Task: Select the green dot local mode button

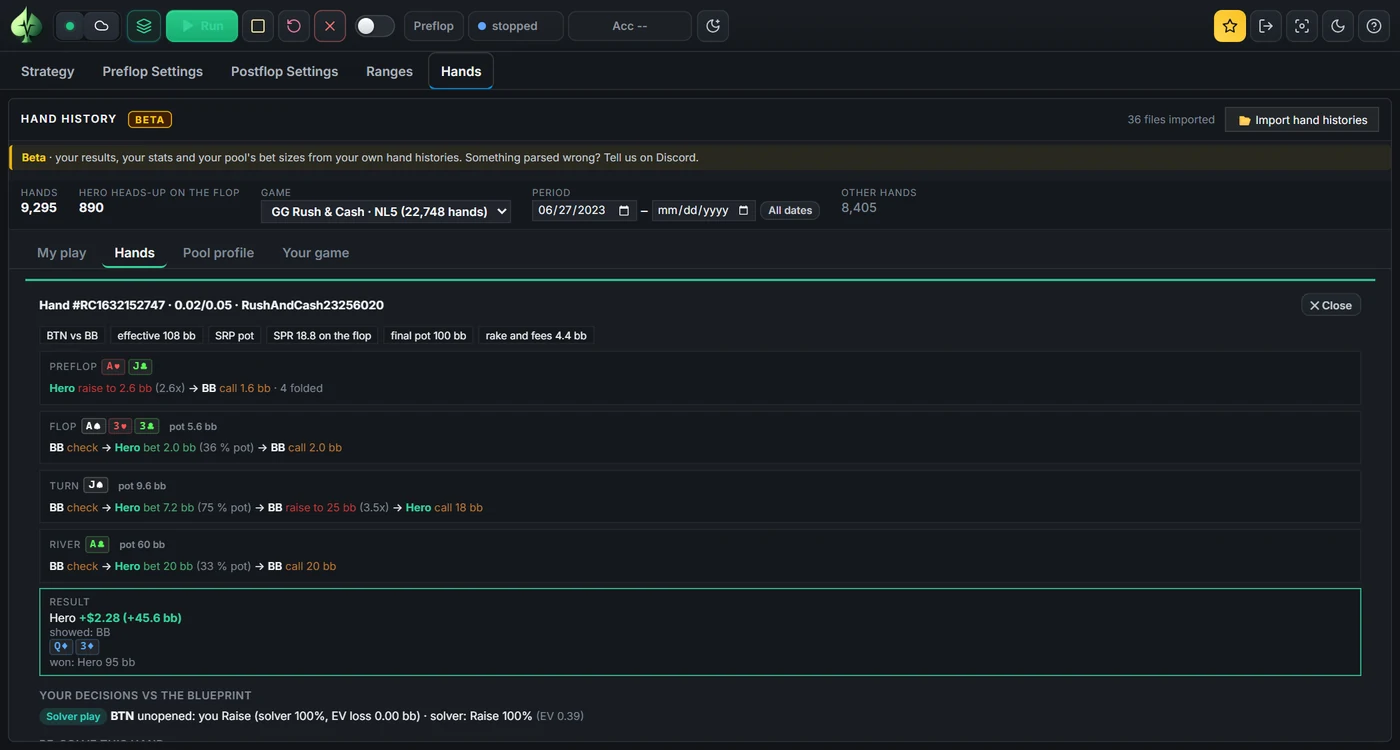Action: (x=70, y=26)
